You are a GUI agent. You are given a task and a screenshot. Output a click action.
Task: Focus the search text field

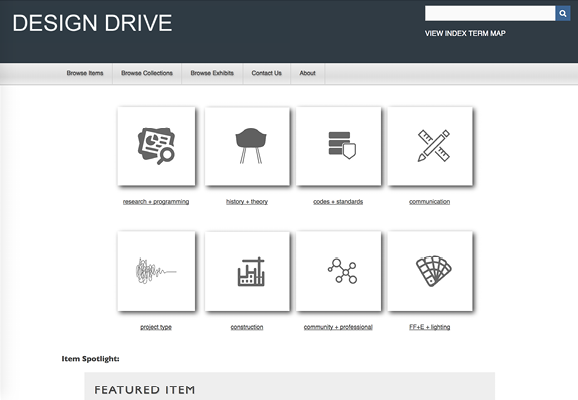490,13
